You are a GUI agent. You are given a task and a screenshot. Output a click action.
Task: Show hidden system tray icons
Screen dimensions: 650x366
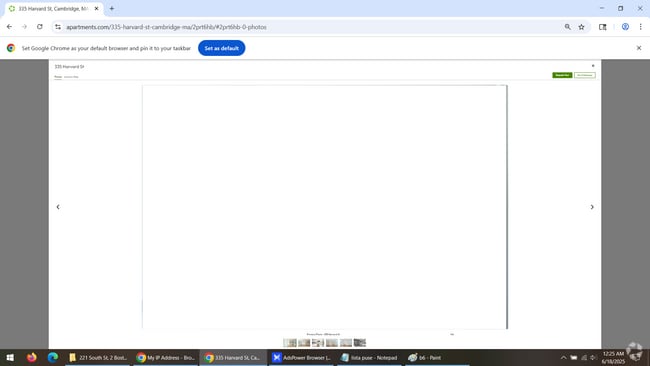(x=563, y=357)
